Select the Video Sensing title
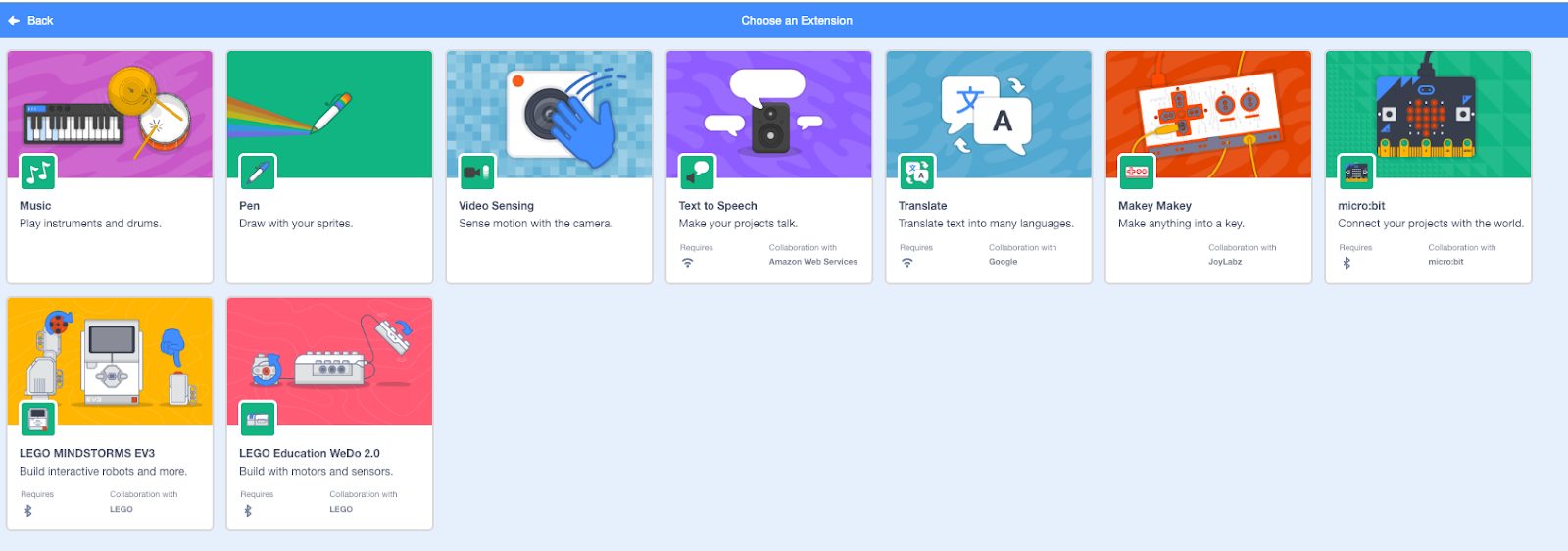1568x551 pixels. click(496, 206)
